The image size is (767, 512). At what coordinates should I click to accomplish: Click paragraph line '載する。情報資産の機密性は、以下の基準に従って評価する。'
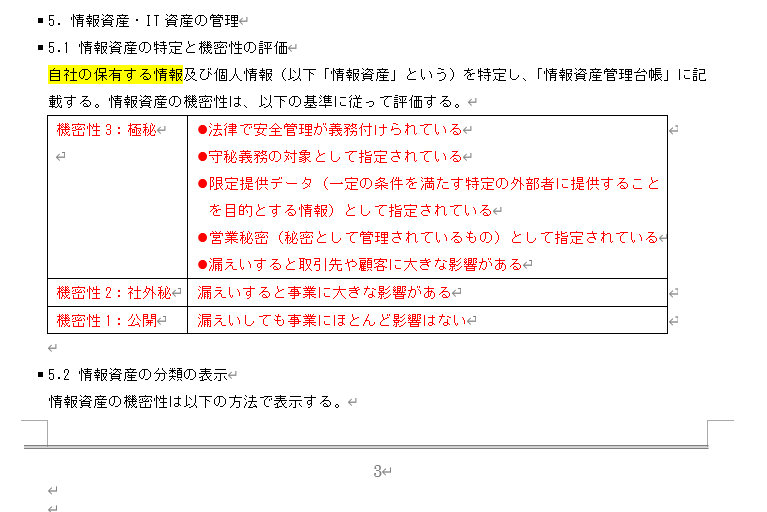click(x=255, y=102)
